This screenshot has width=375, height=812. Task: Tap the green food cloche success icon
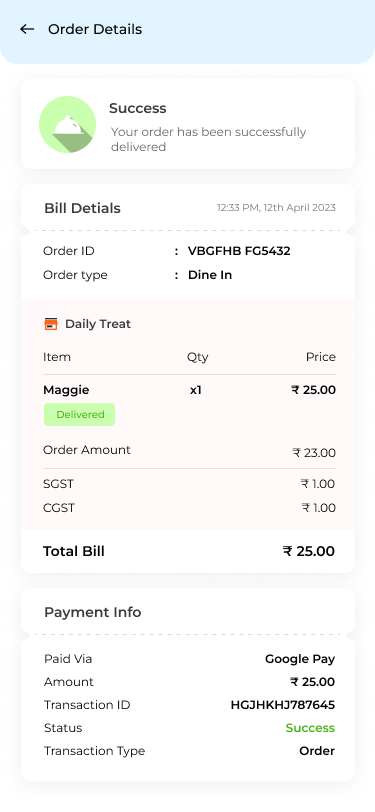point(67,124)
